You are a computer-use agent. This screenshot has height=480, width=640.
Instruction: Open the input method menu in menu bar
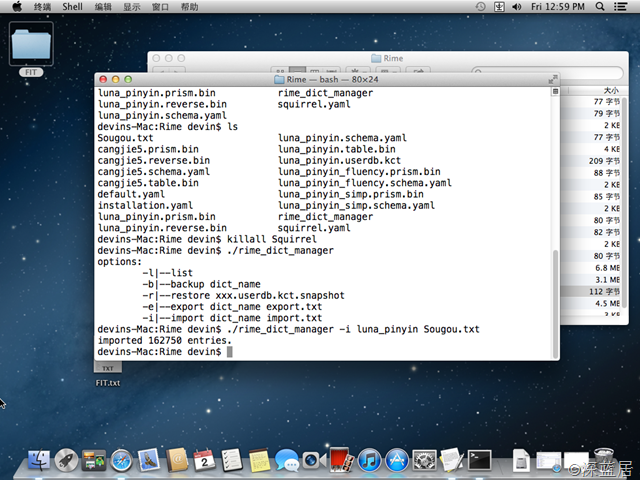click(x=499, y=6)
